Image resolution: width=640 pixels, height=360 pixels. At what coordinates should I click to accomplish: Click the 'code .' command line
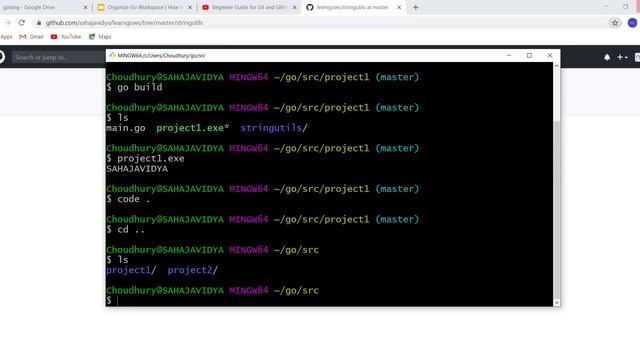pos(128,199)
